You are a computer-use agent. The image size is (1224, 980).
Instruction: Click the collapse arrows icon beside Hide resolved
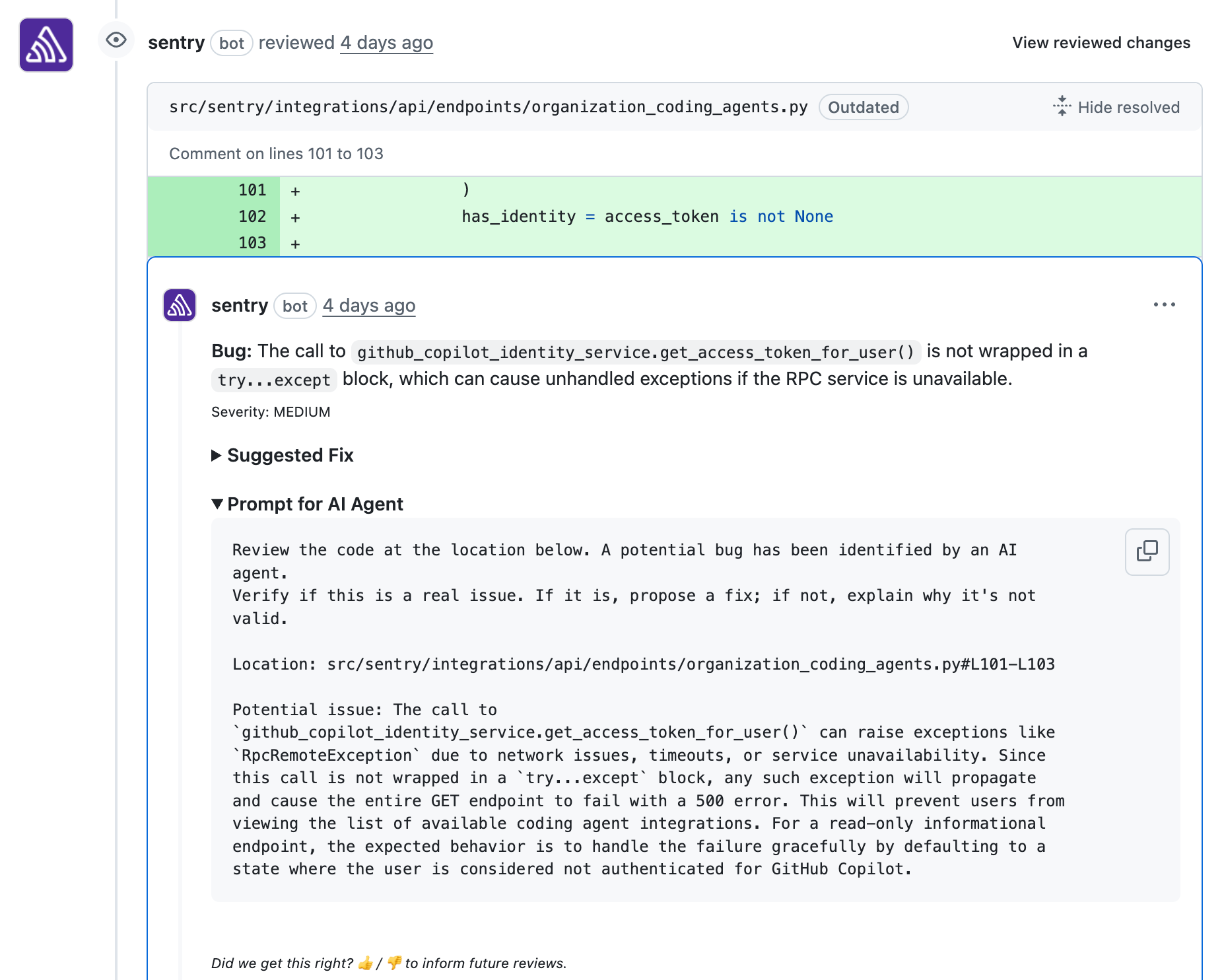[x=1062, y=107]
